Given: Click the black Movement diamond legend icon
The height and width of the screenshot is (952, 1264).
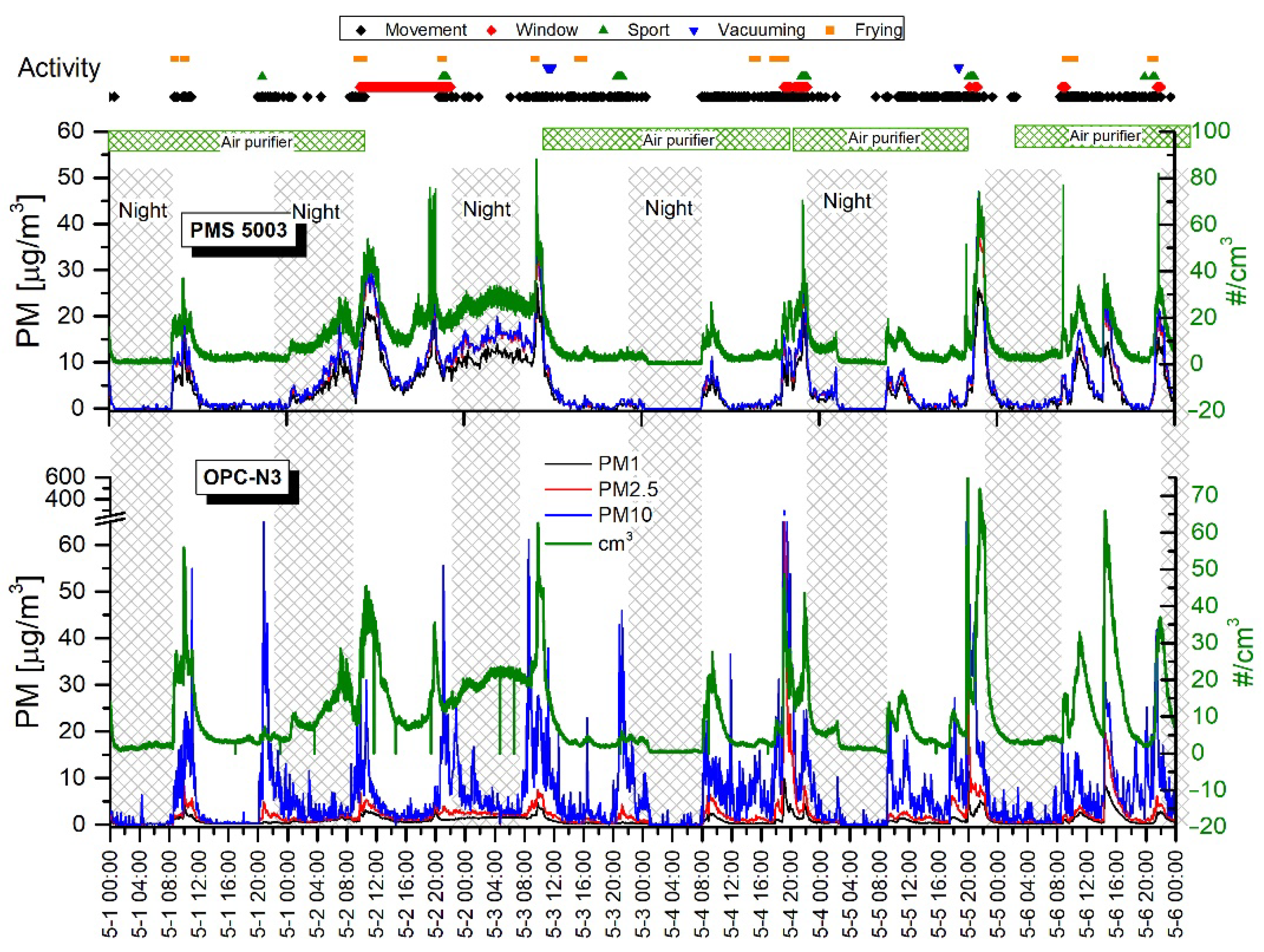Looking at the screenshot, I should [x=361, y=30].
